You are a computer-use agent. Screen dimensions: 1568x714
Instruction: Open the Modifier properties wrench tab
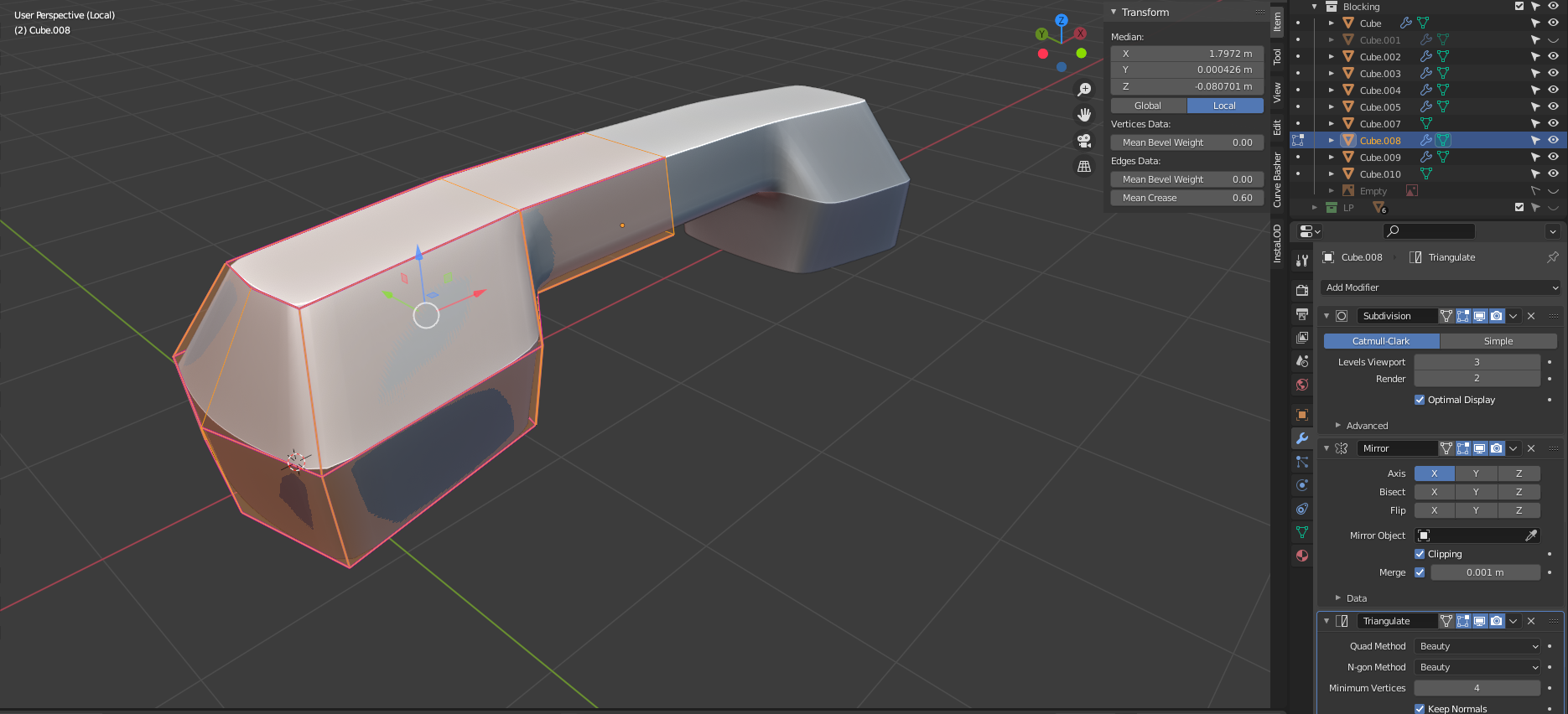1302,438
